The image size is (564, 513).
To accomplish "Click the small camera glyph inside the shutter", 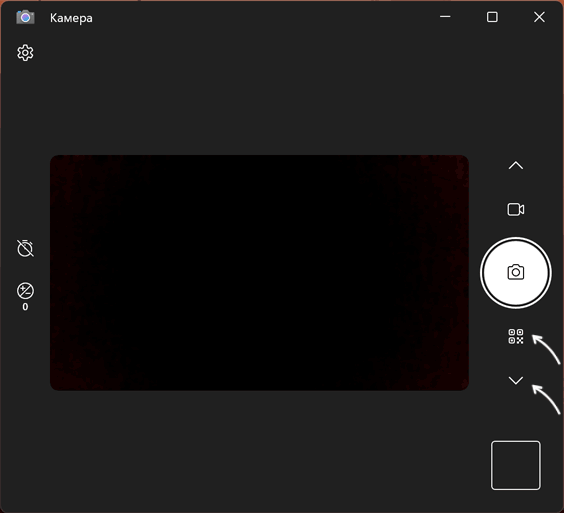I will (x=516, y=272).
